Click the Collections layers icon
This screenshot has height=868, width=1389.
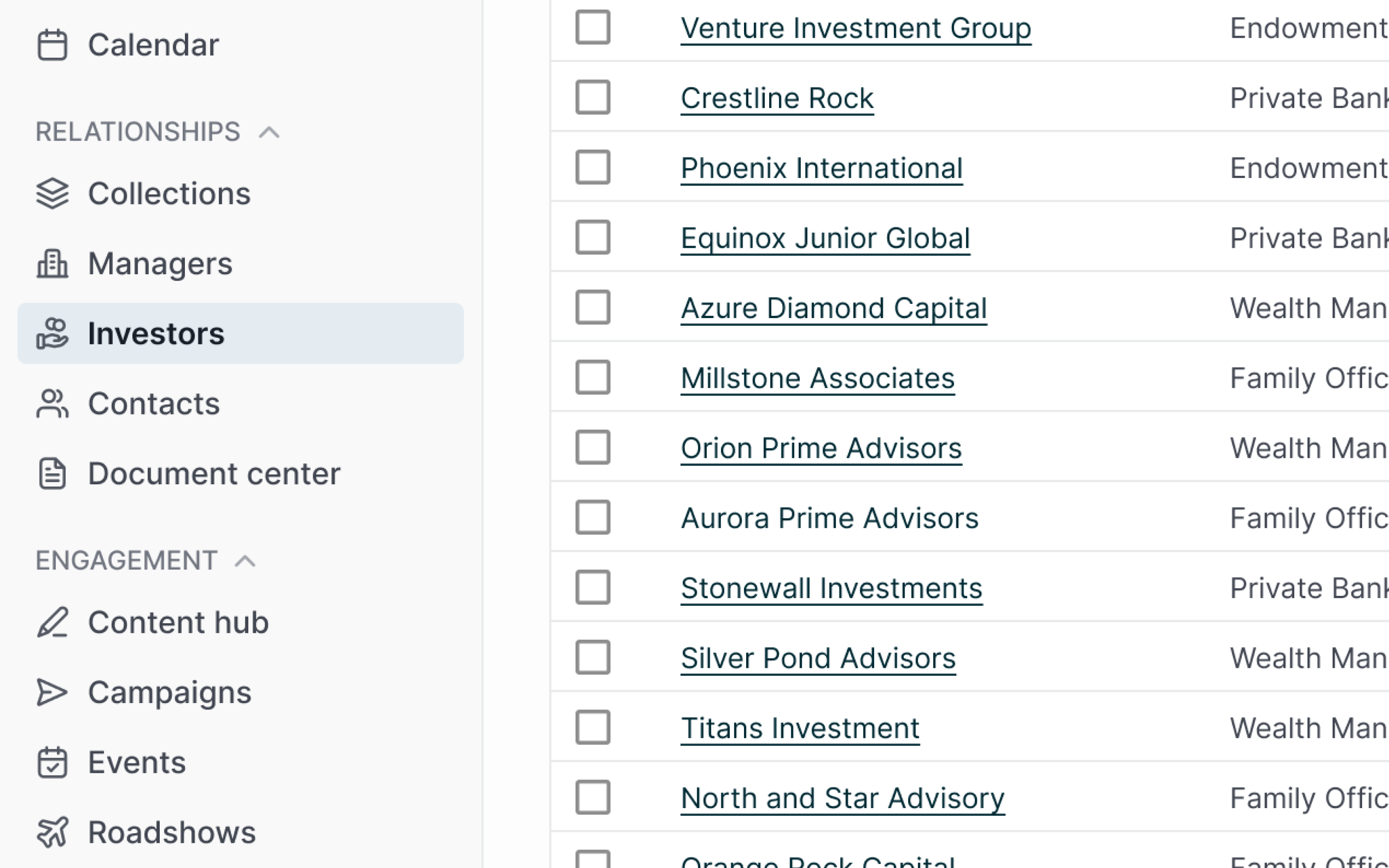click(x=52, y=194)
